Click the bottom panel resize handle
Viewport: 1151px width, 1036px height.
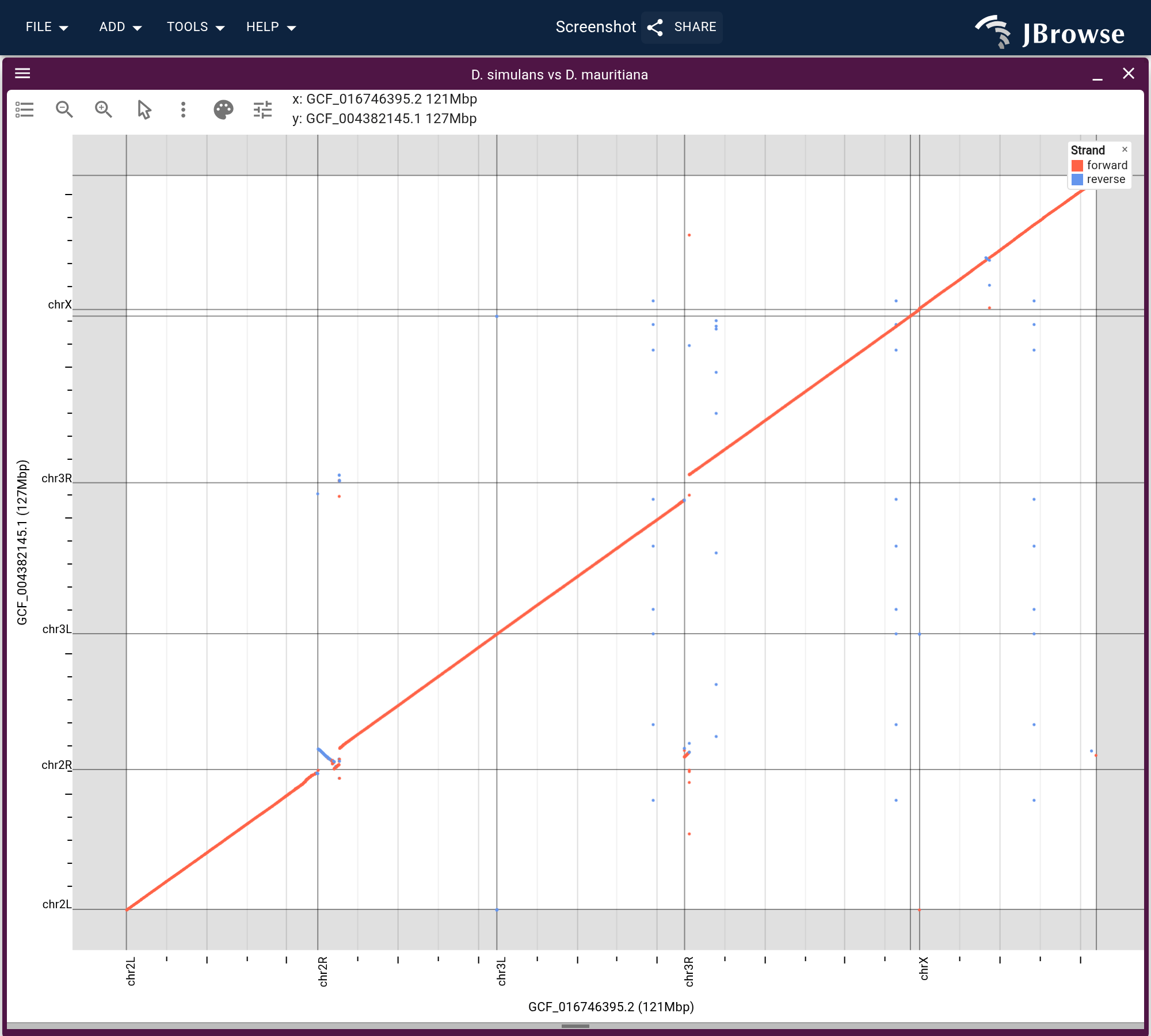[x=575, y=1026]
